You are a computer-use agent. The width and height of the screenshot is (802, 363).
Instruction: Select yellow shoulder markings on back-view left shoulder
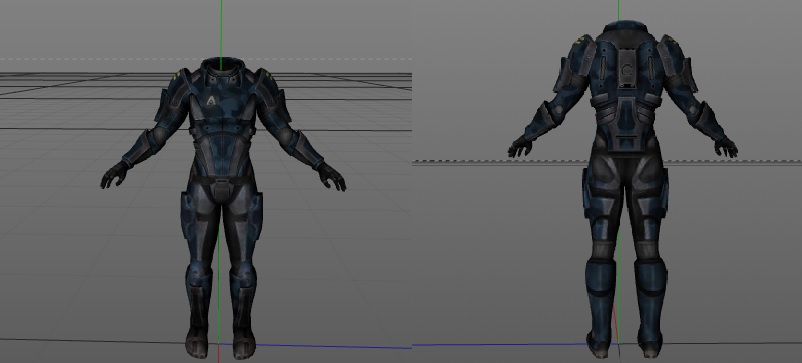[x=582, y=39]
